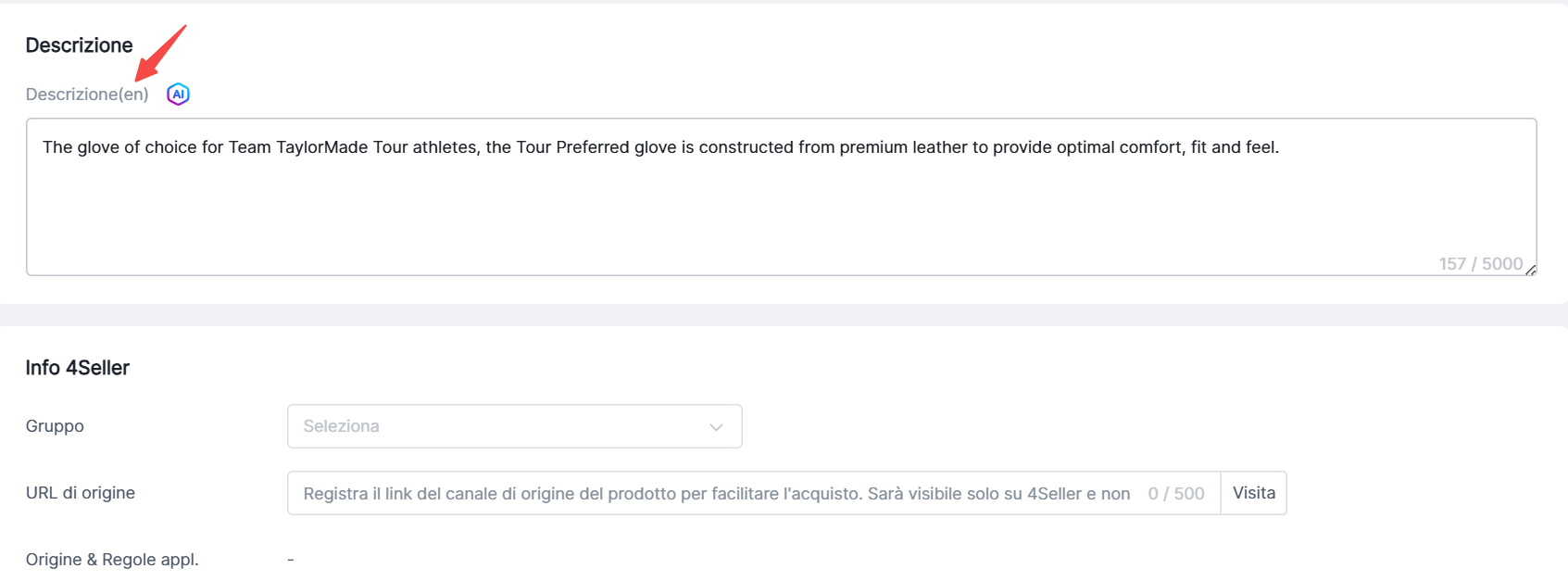Click the Info 4Seller section heading

click(77, 368)
